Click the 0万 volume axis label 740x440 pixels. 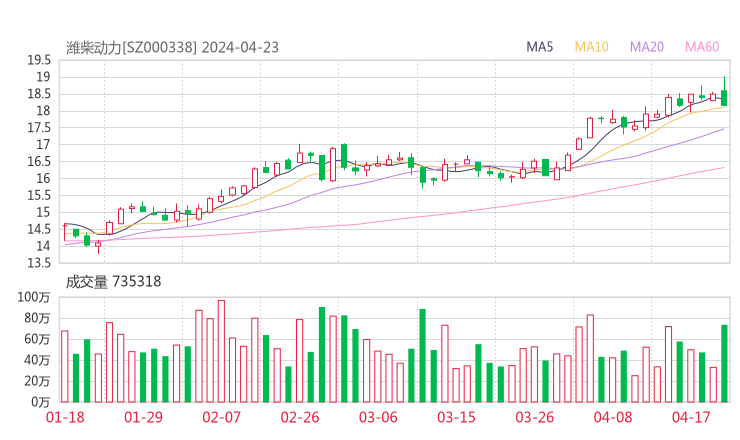point(41,402)
